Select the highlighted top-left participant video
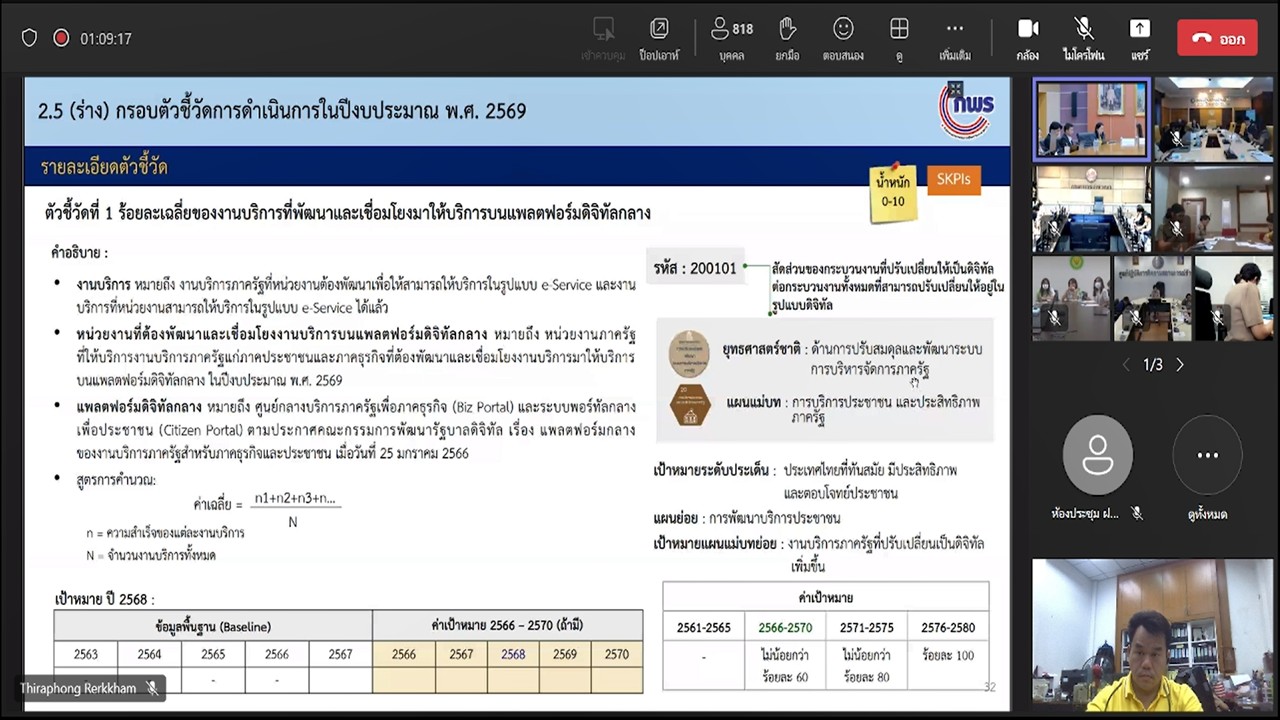The width and height of the screenshot is (1280, 720). coord(1091,119)
